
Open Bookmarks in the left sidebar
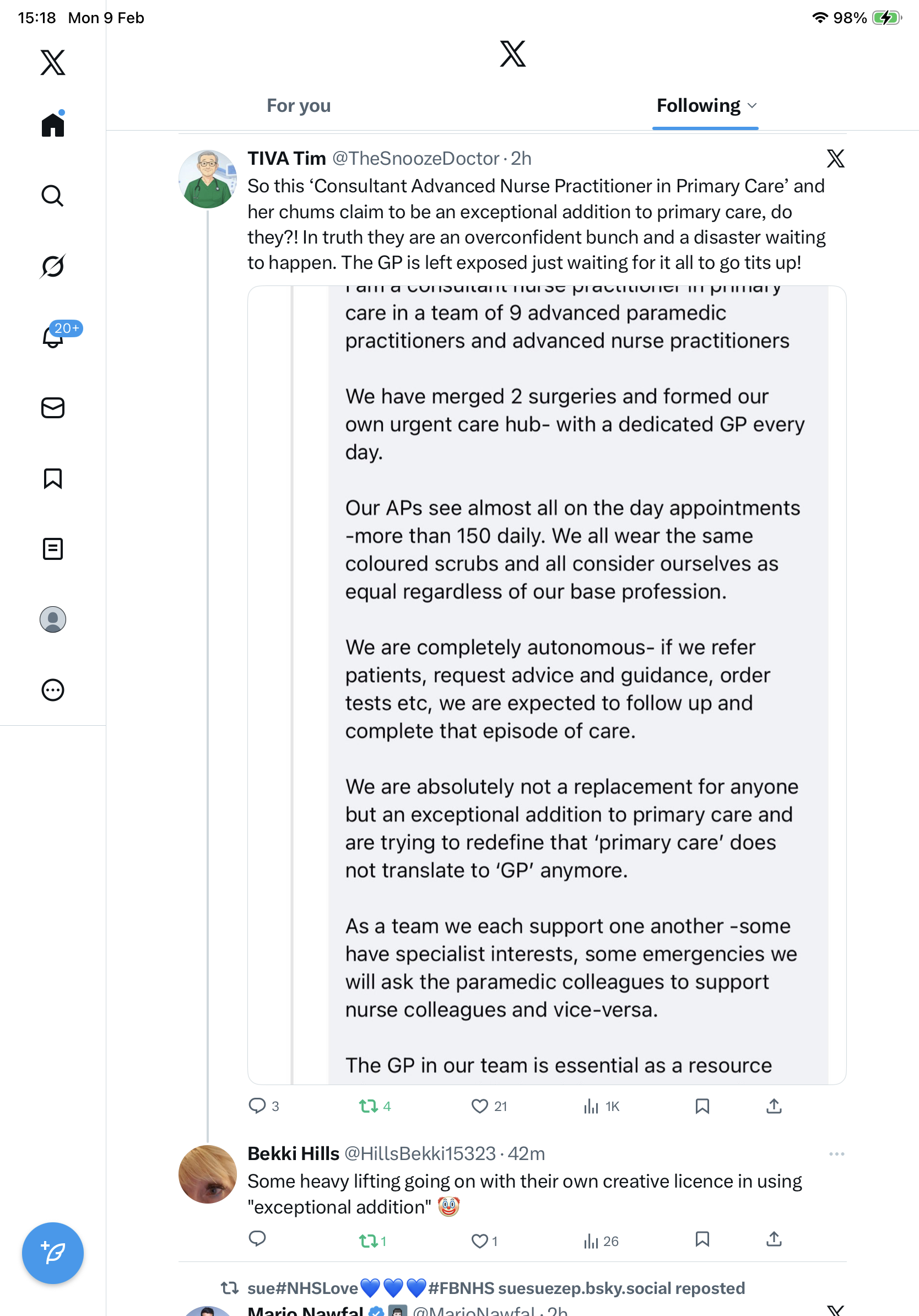[53, 478]
